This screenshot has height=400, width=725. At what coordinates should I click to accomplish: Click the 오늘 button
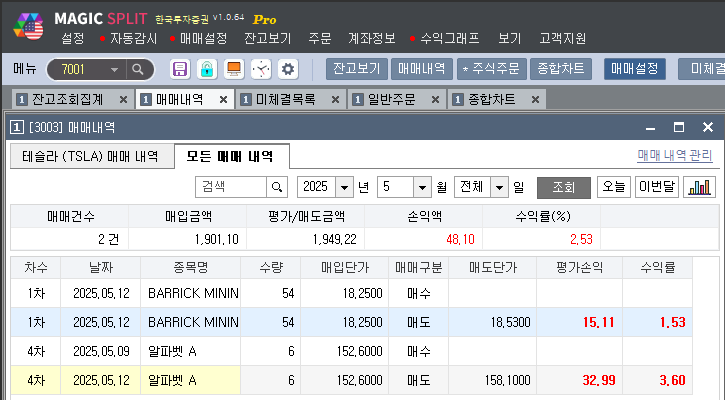(x=614, y=187)
